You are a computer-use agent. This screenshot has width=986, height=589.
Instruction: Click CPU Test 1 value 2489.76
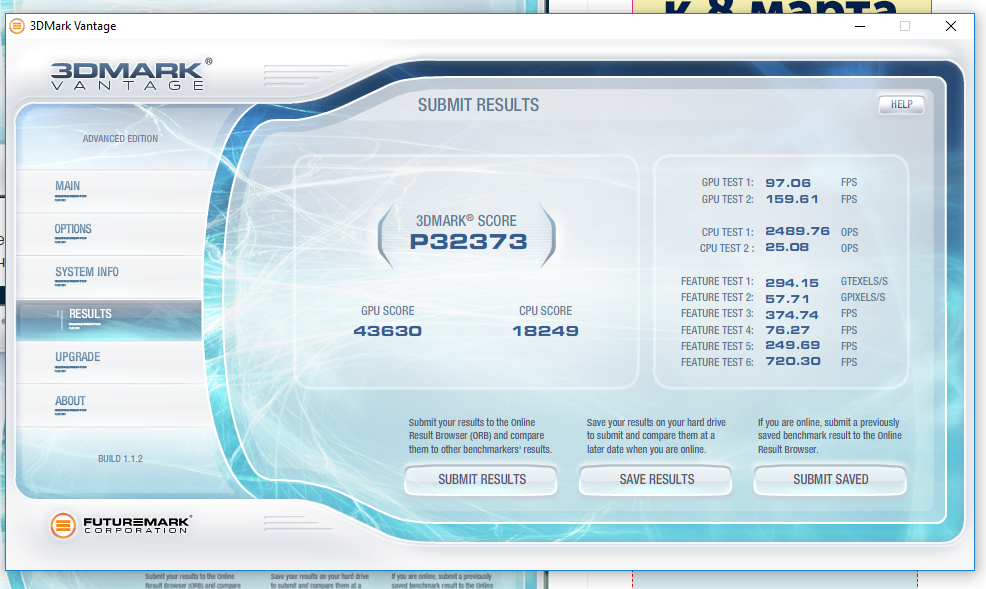(x=797, y=231)
